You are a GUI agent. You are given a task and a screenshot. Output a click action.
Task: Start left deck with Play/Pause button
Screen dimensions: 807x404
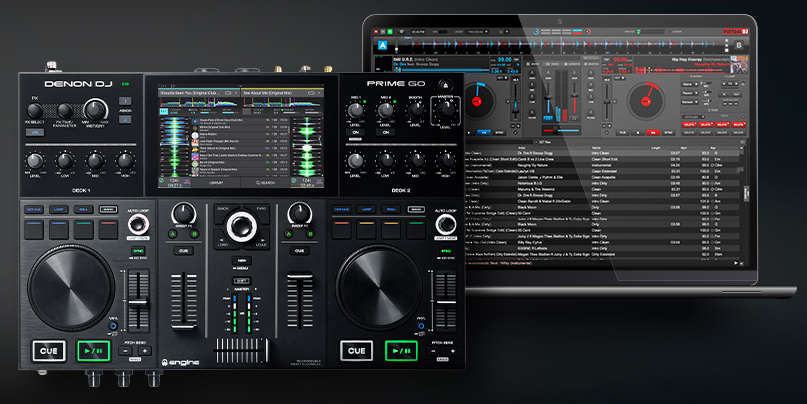tap(94, 351)
